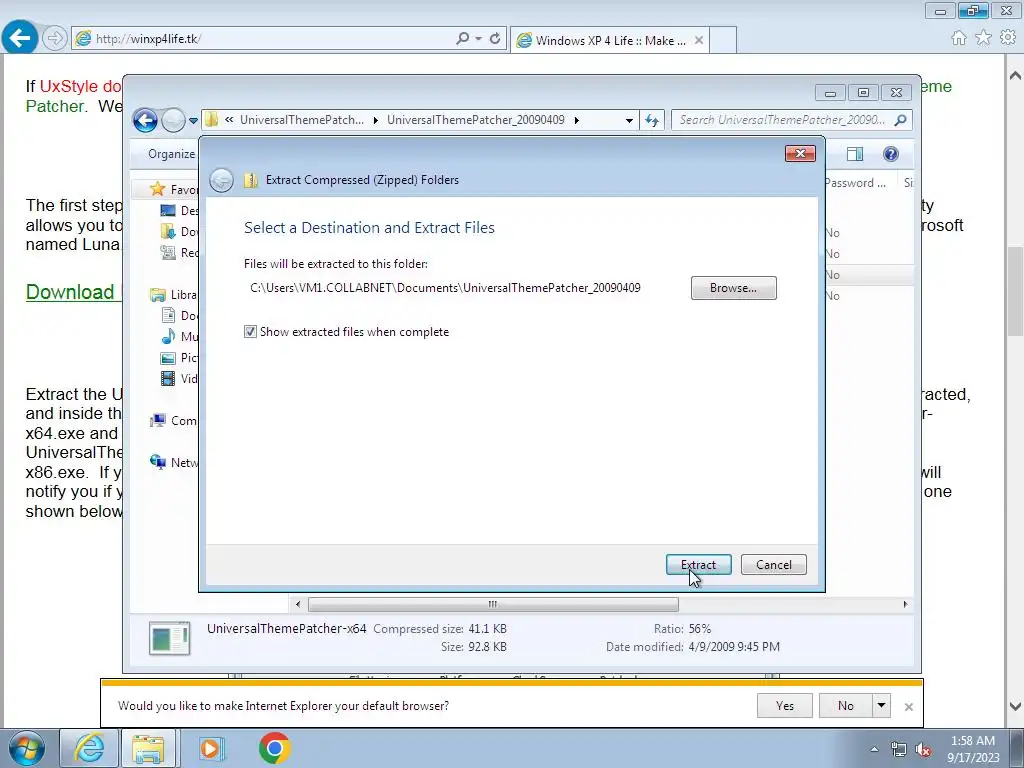Viewport: 1024px width, 768px height.
Task: Refresh the Explorer folder view
Action: (652, 120)
